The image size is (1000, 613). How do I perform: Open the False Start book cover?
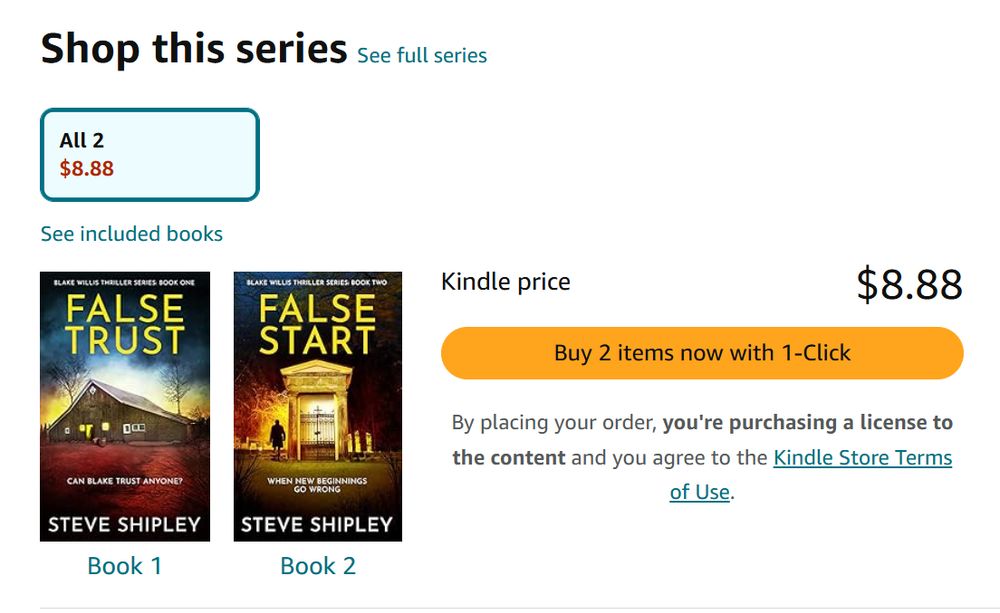click(x=318, y=406)
